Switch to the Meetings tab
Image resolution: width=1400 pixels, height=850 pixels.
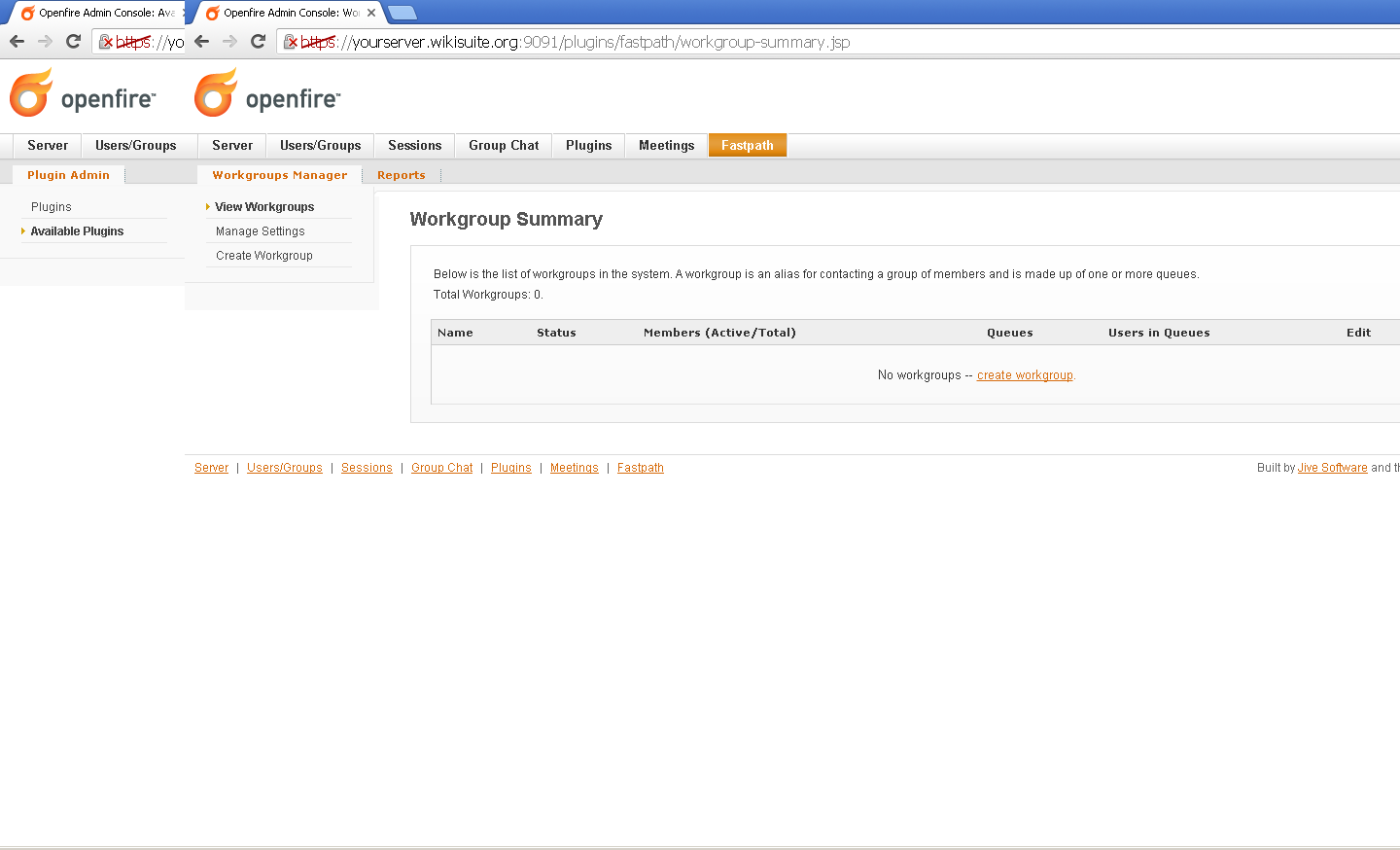666,146
